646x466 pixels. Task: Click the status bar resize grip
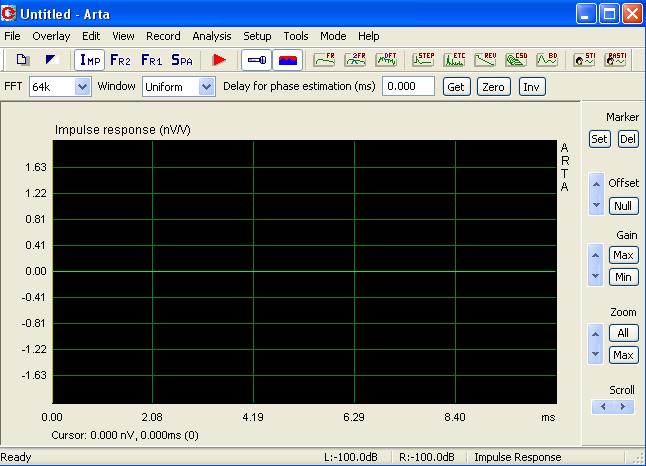(x=638, y=458)
